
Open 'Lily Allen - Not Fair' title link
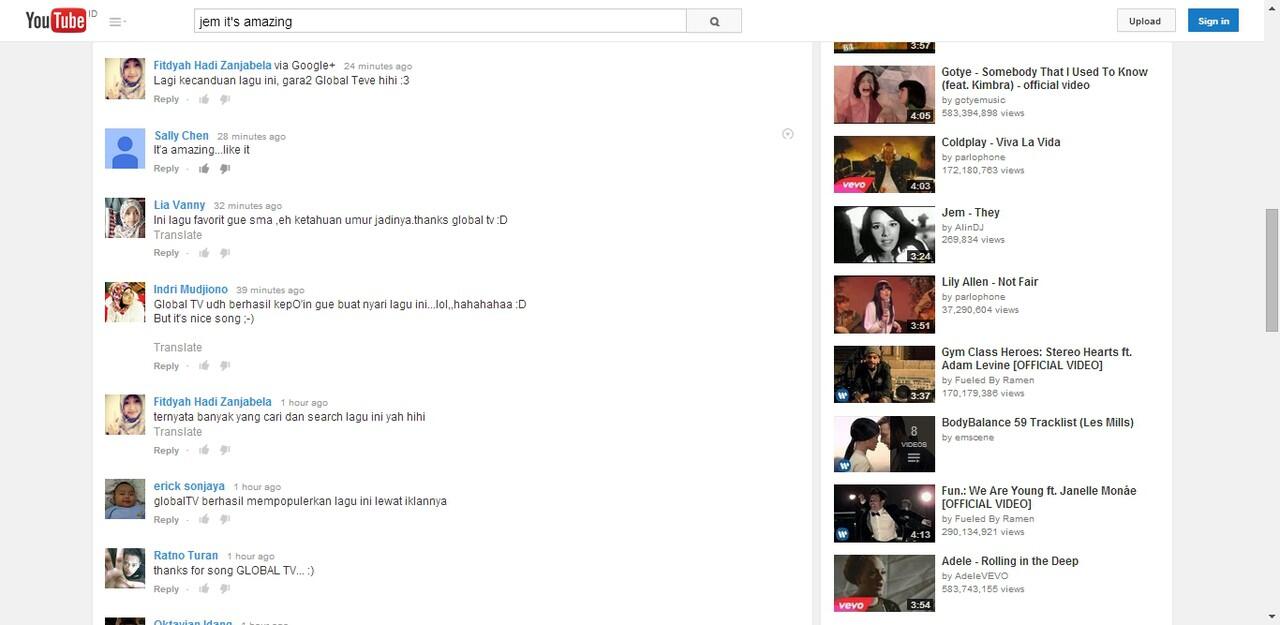[990, 282]
